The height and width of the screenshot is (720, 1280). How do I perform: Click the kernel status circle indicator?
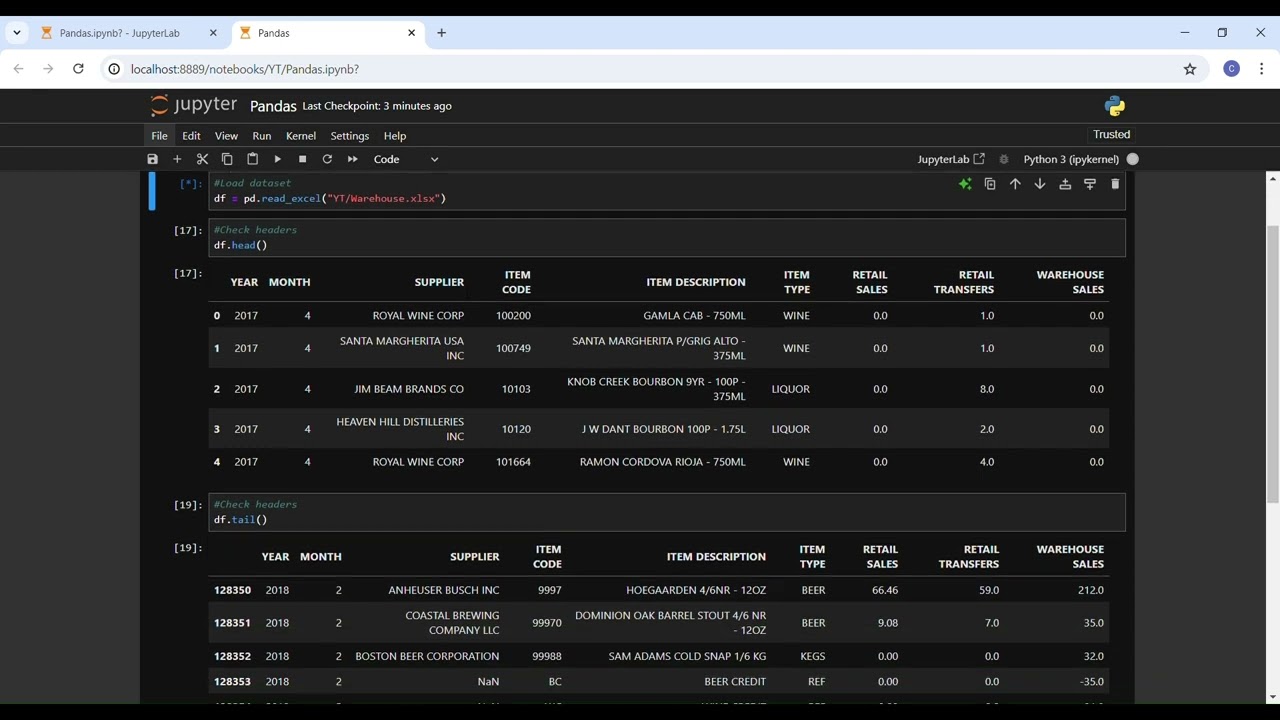[x=1133, y=159]
